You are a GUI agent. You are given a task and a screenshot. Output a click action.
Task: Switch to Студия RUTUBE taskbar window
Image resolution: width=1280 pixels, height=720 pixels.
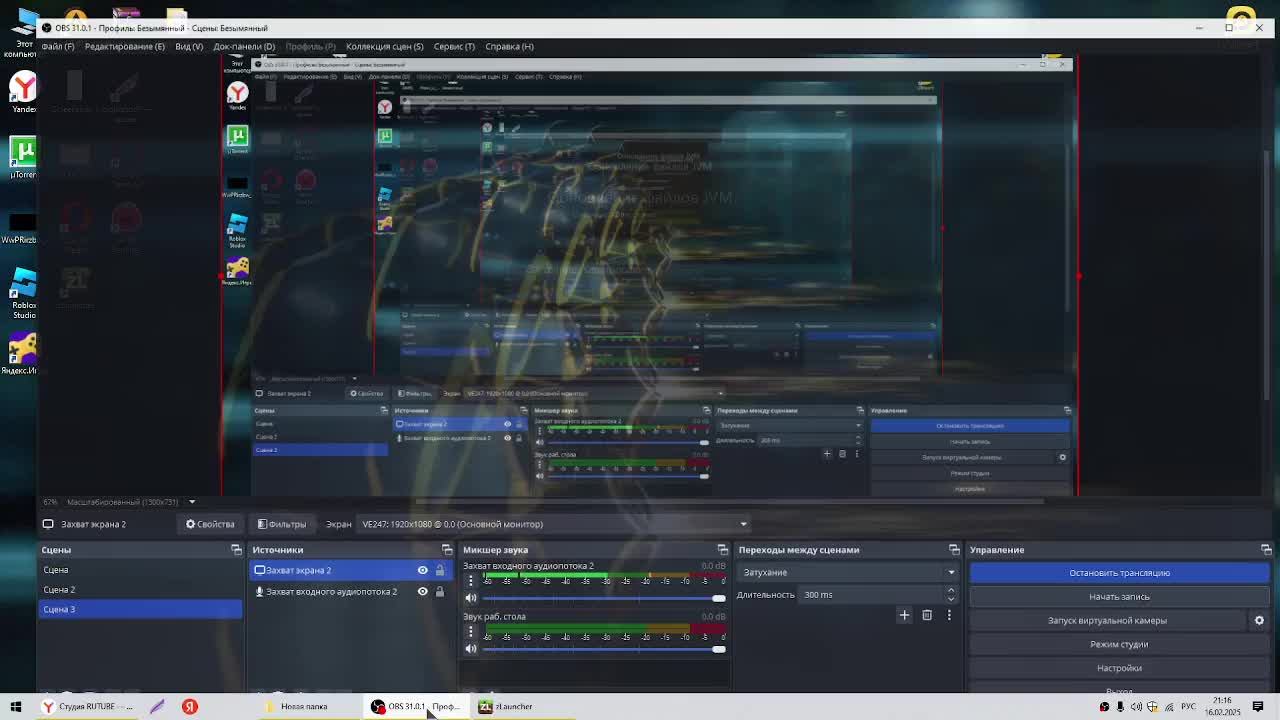[x=87, y=707]
